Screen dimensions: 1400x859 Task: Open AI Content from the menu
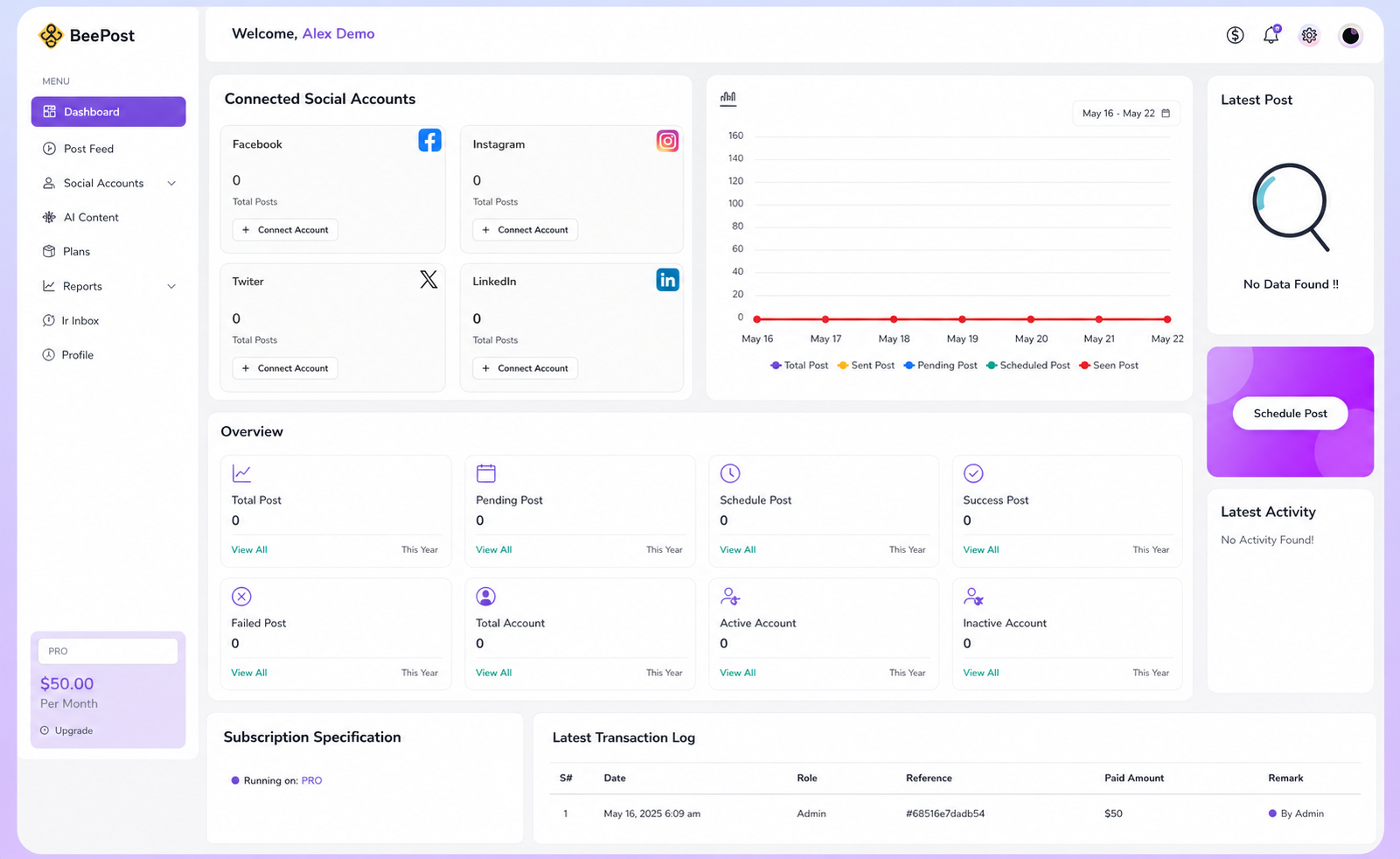pyautogui.click(x=91, y=218)
